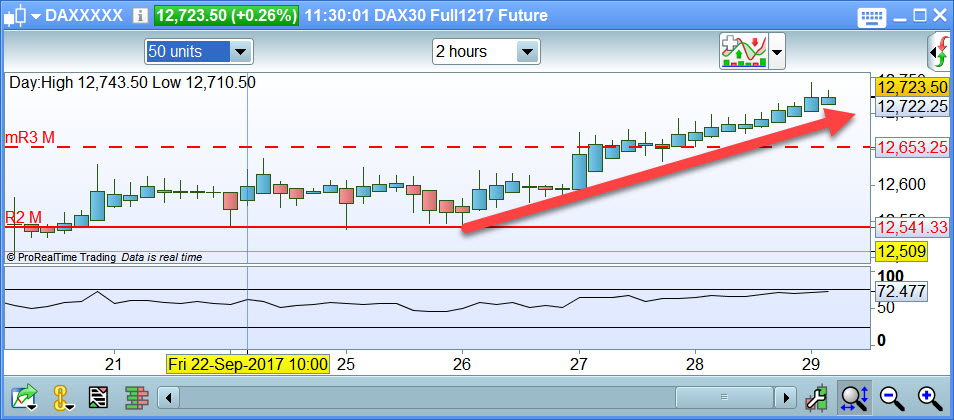The width and height of the screenshot is (954, 420).
Task: Expand the arrow next to add indicator icon
Action: tap(777, 52)
